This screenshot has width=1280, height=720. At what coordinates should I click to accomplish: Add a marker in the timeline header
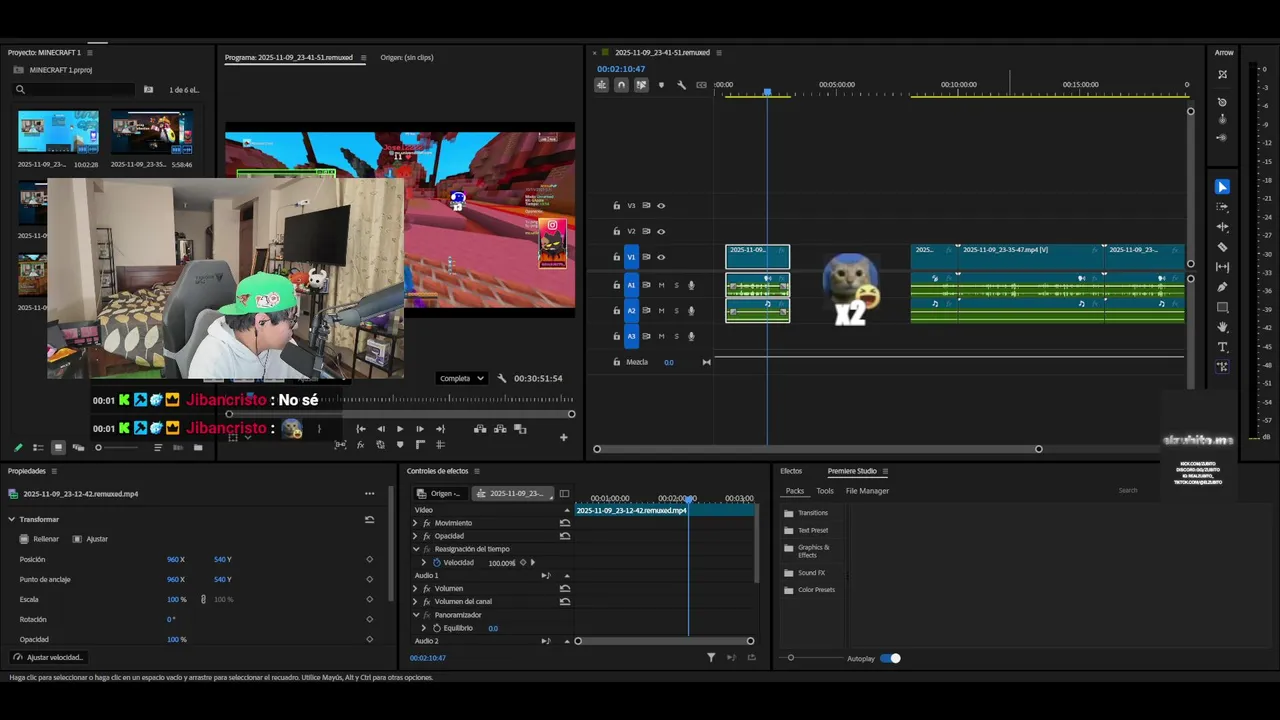661,85
